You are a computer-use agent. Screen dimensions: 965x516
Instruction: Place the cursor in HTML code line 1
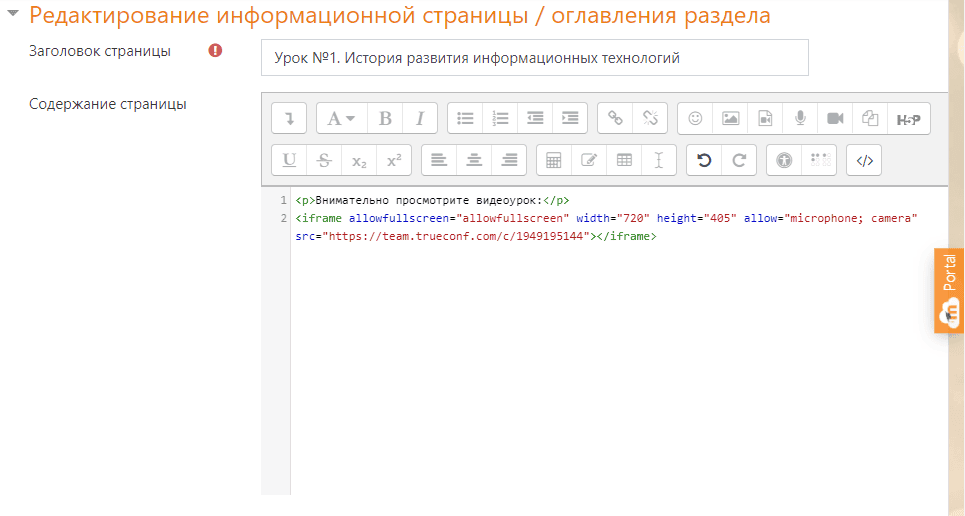coord(432,200)
